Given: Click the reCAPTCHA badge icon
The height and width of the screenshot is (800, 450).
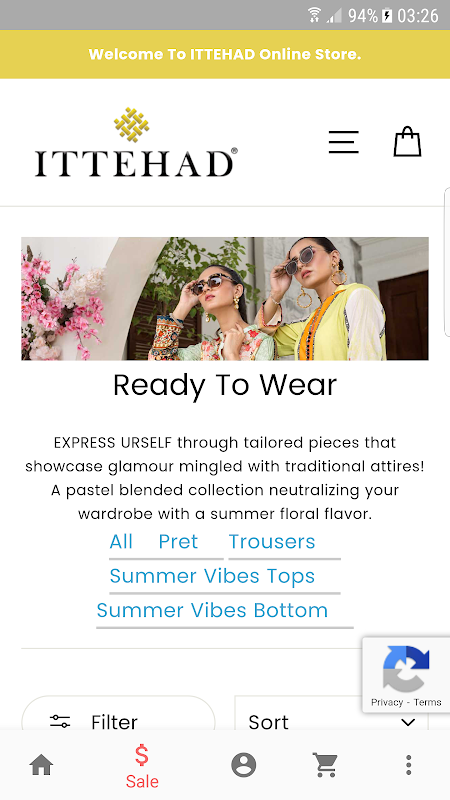Looking at the screenshot, I should click(406, 669).
